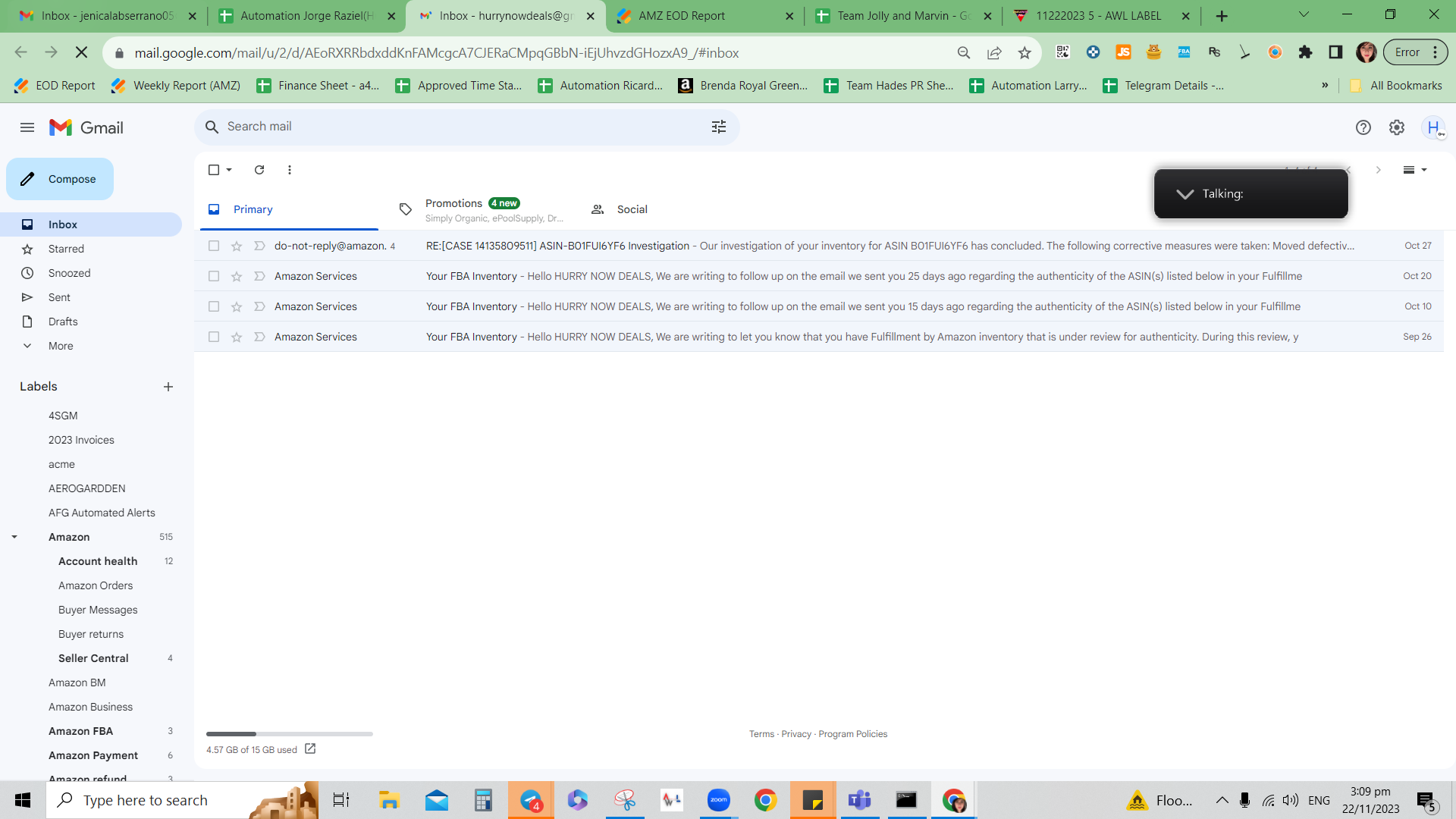Bookmark this page with the star icon
The image size is (1456, 819).
point(1025,52)
